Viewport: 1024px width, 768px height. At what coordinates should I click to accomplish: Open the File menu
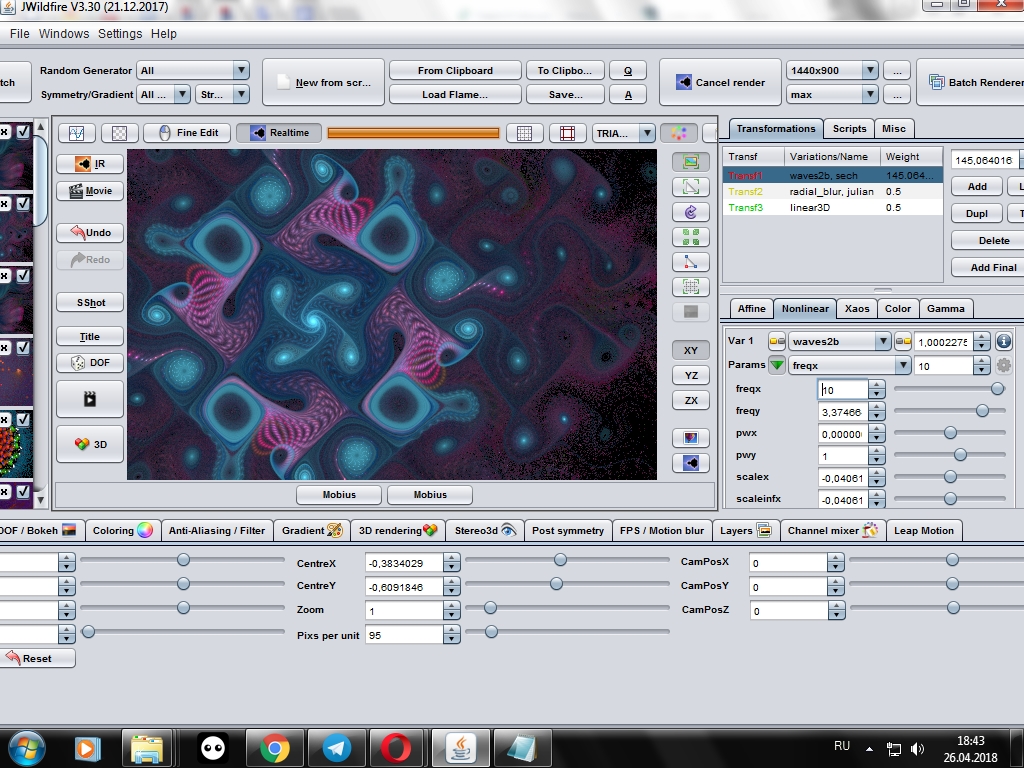20,33
